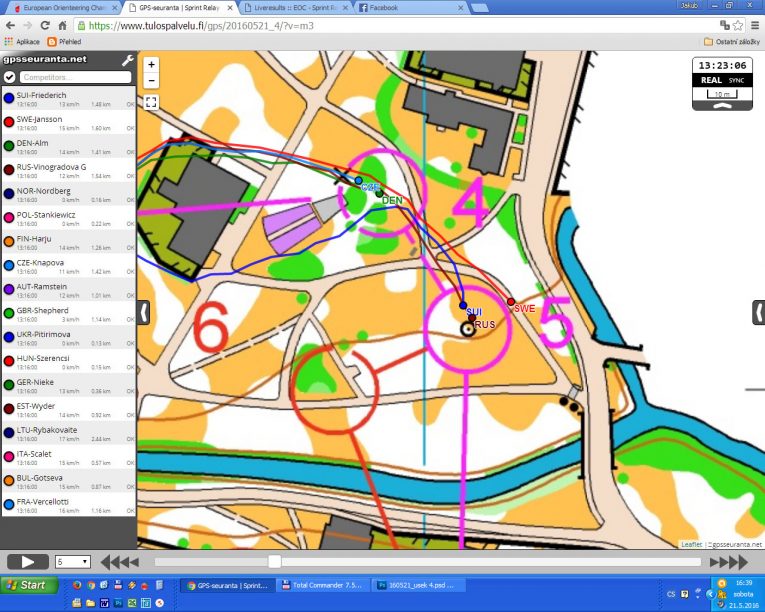Select ITA-Scalet in competitor list
Image resolution: width=765 pixels, height=612 pixels.
click(x=69, y=457)
